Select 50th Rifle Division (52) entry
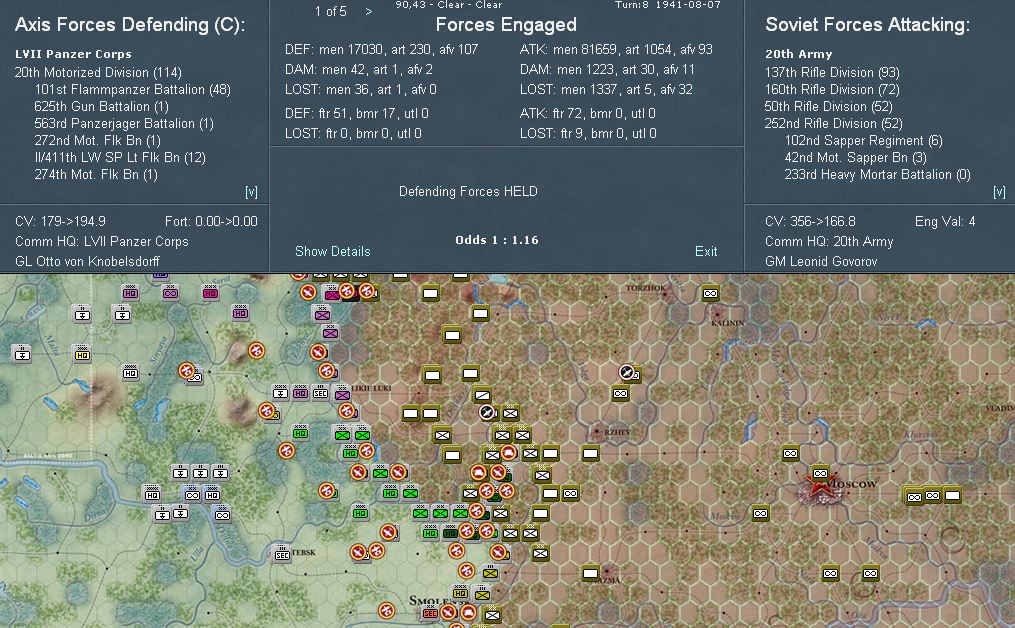 pos(829,106)
